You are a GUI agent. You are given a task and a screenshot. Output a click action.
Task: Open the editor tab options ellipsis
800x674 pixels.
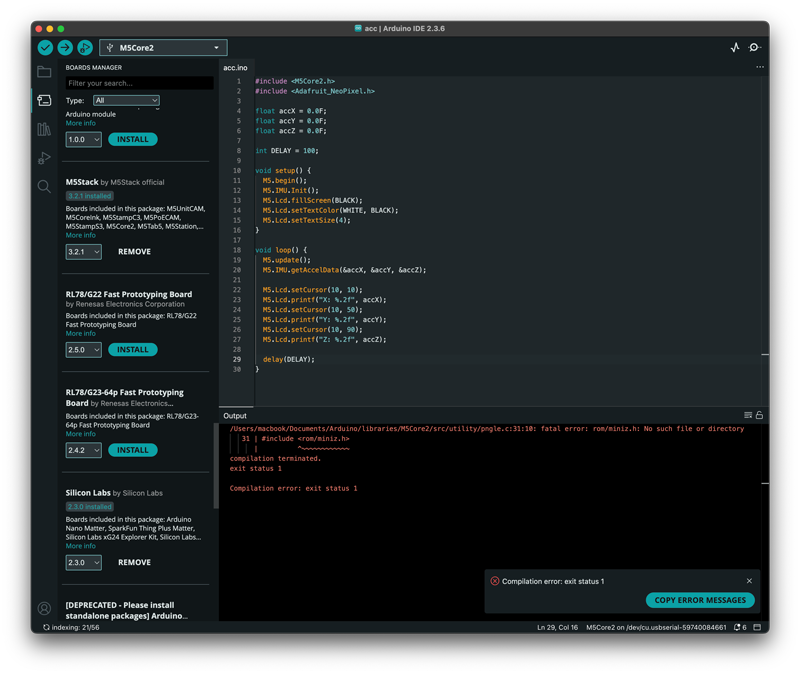760,67
